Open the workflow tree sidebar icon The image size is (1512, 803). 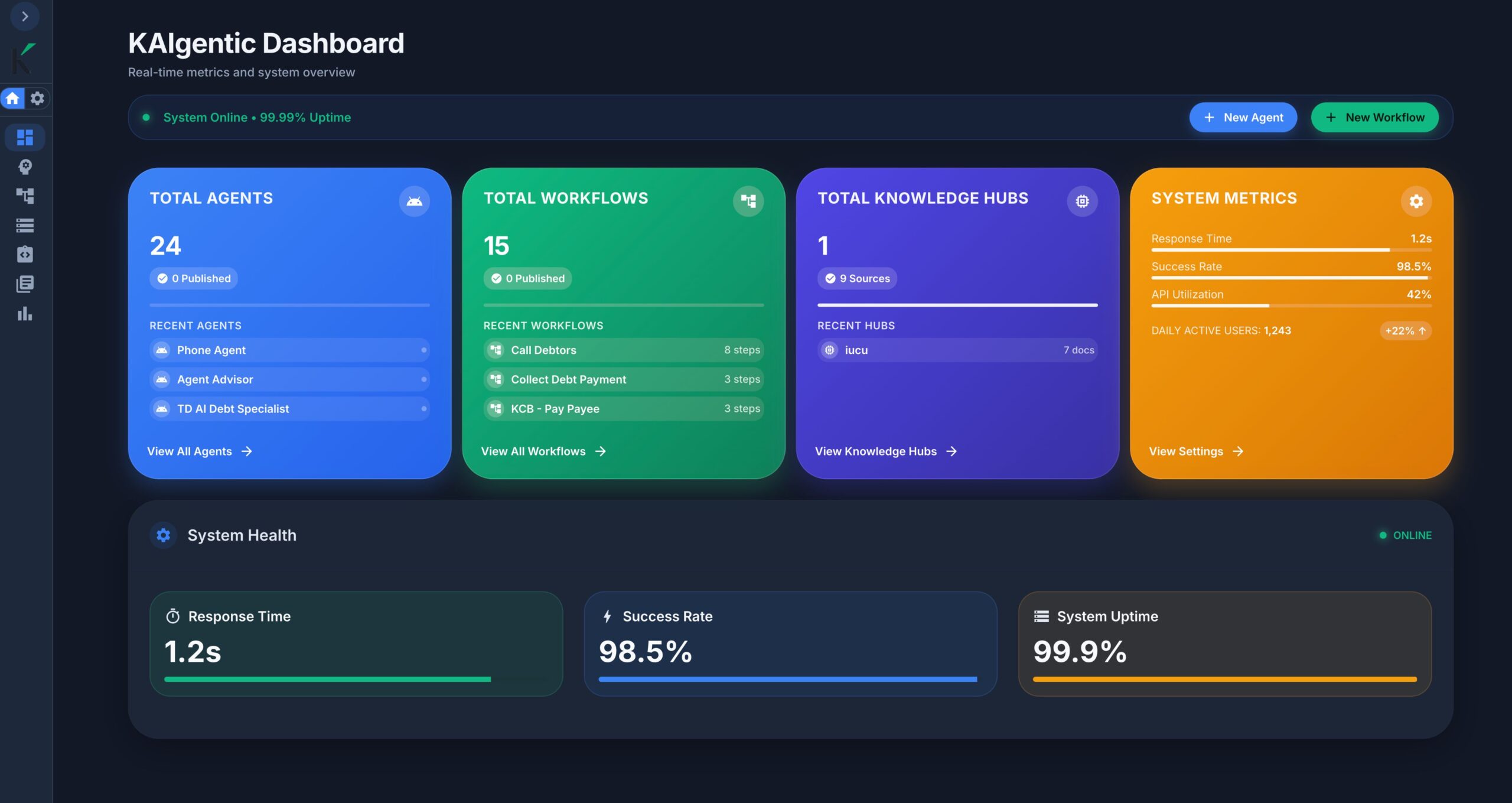pyautogui.click(x=25, y=196)
